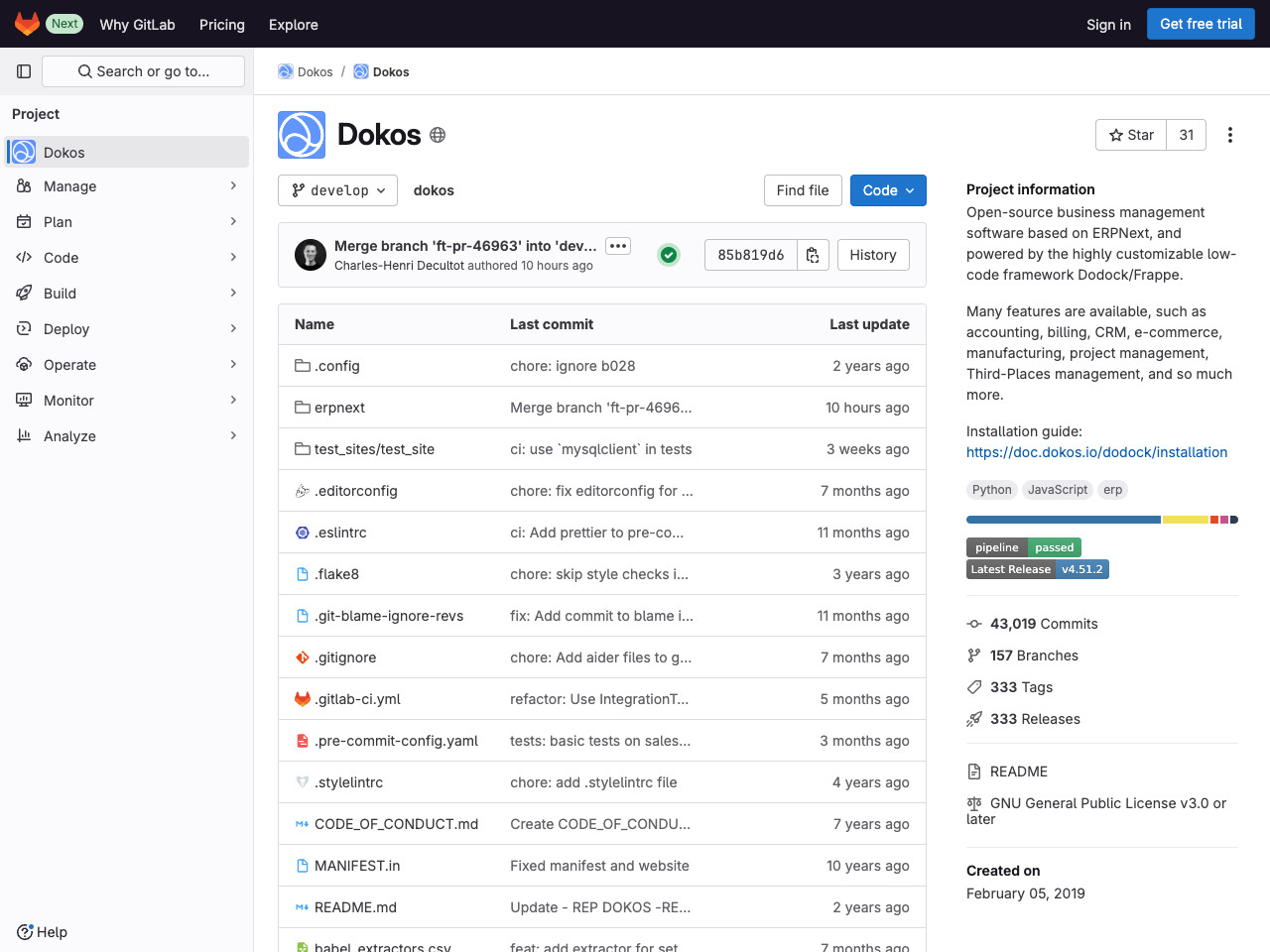The height and width of the screenshot is (952, 1270).
Task: Click the Search or go to field
Action: tap(143, 71)
